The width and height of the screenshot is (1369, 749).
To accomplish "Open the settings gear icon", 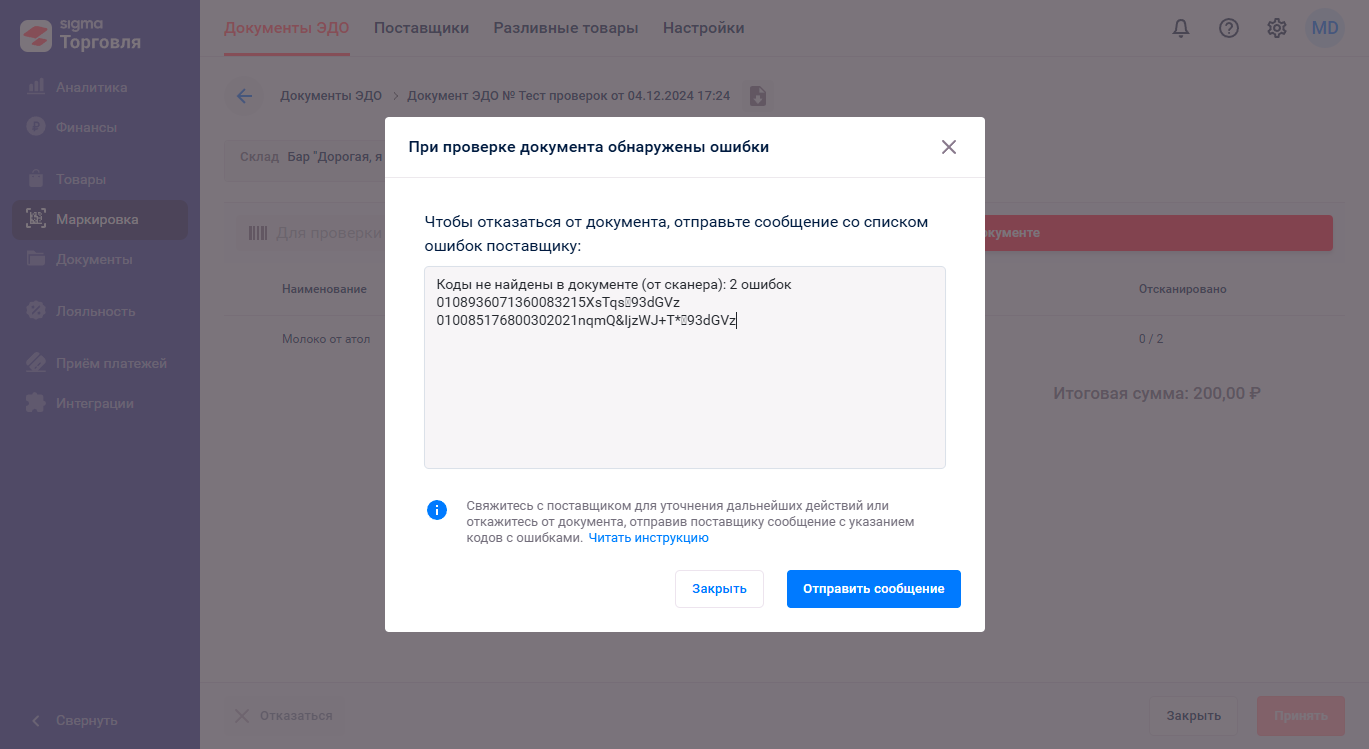I will 1277,28.
